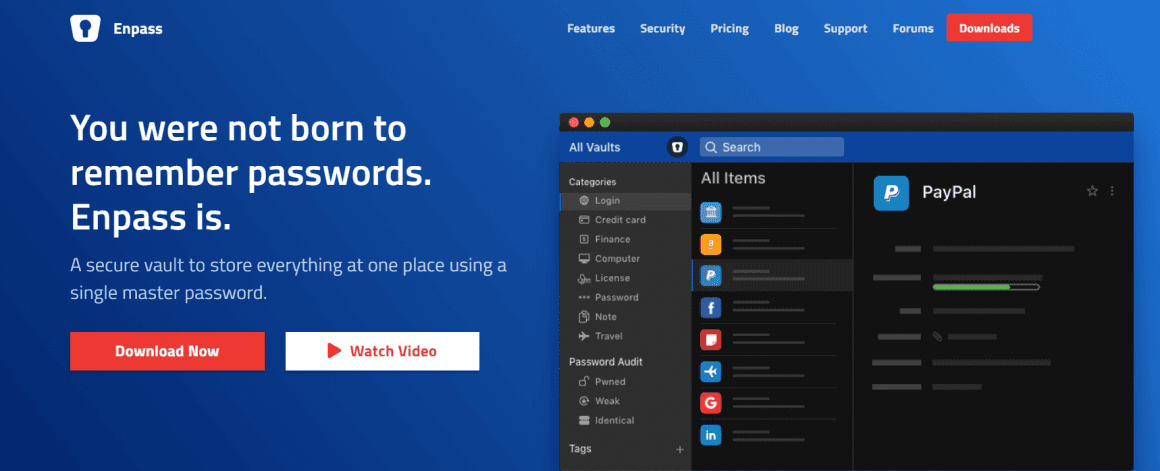This screenshot has height=471, width=1160.
Task: Click the Download Now button
Action: 167,351
